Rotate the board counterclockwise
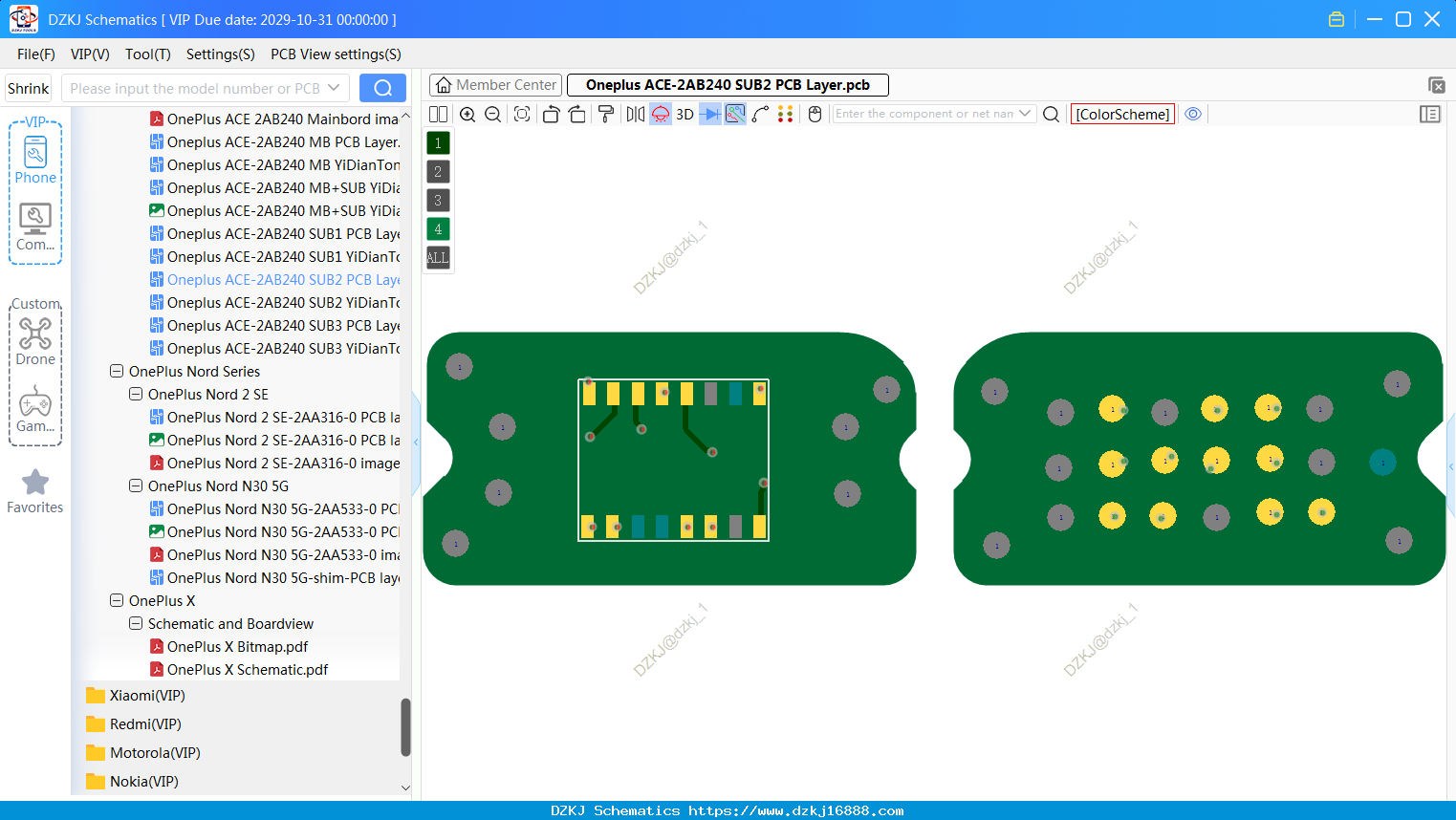The width and height of the screenshot is (1456, 820). pyautogui.click(x=551, y=114)
